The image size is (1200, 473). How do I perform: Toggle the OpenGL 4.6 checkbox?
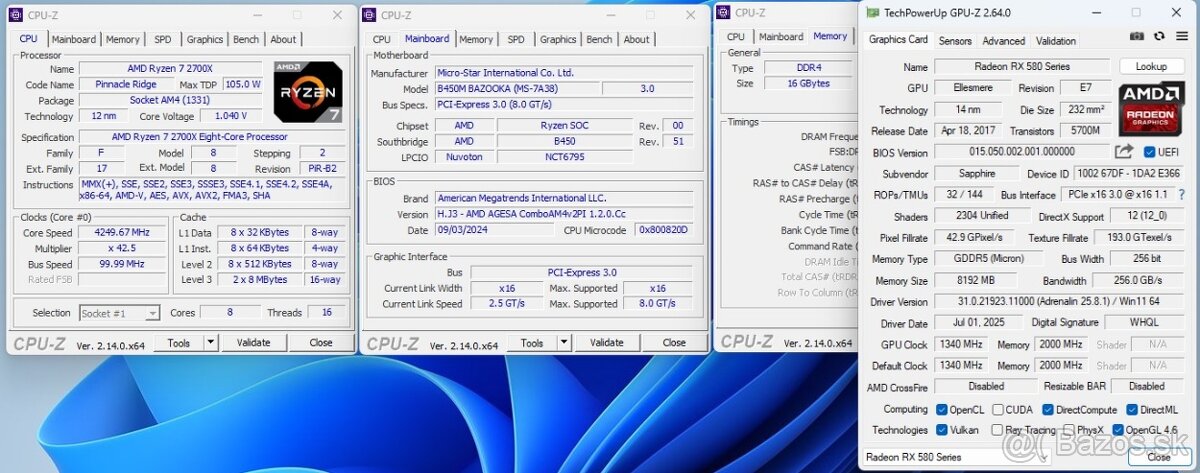coord(1118,430)
